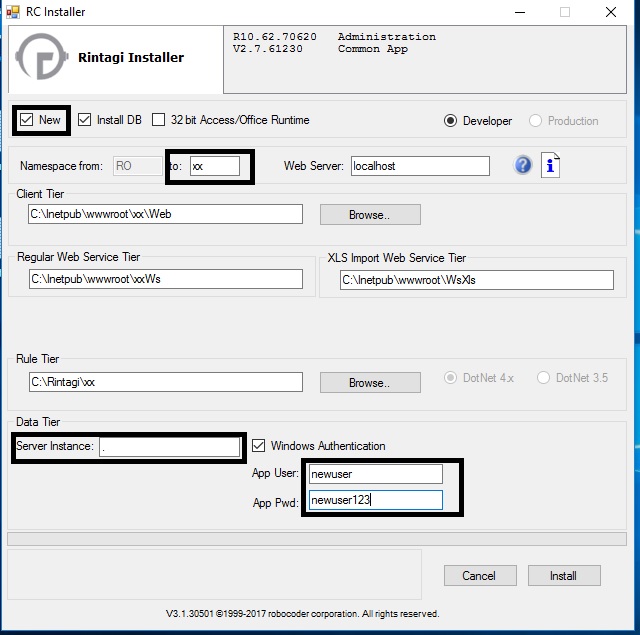The height and width of the screenshot is (635, 640).
Task: Click the Web Server localhost field
Action: click(420, 166)
